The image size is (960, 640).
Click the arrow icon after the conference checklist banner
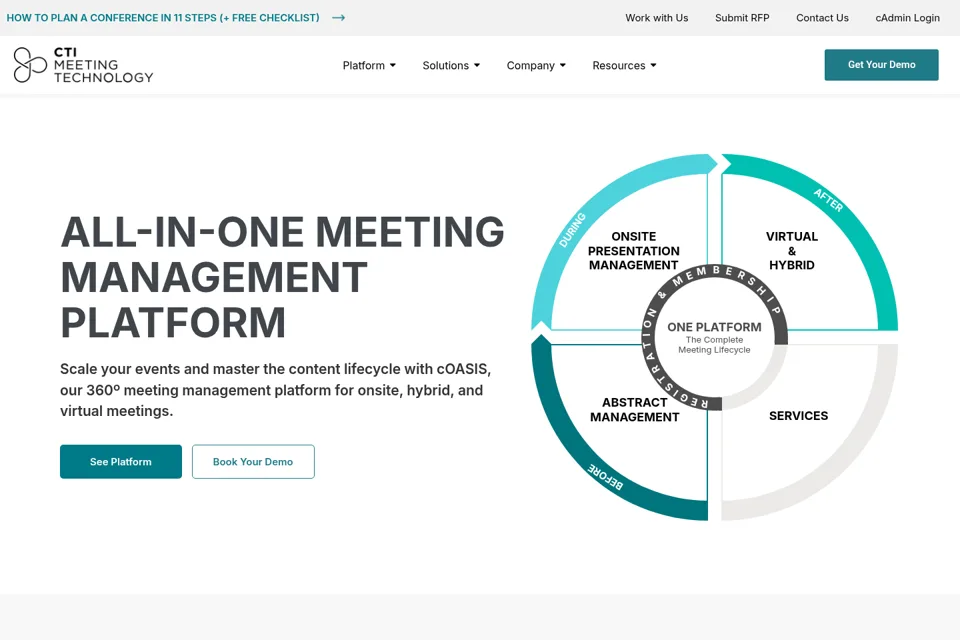point(339,18)
